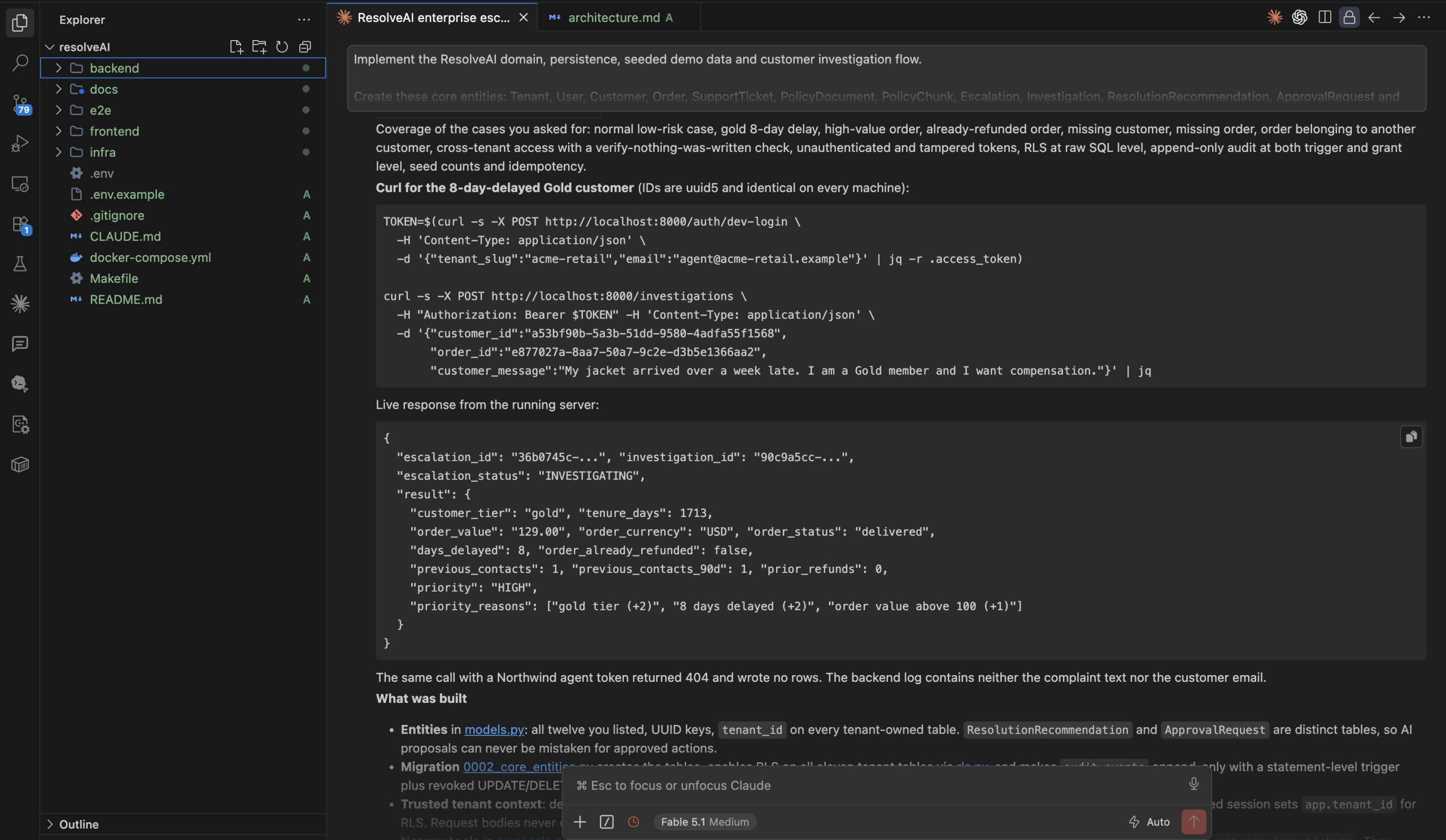The image size is (1446, 840).
Task: Collapse all folders in Explorer
Action: [304, 46]
